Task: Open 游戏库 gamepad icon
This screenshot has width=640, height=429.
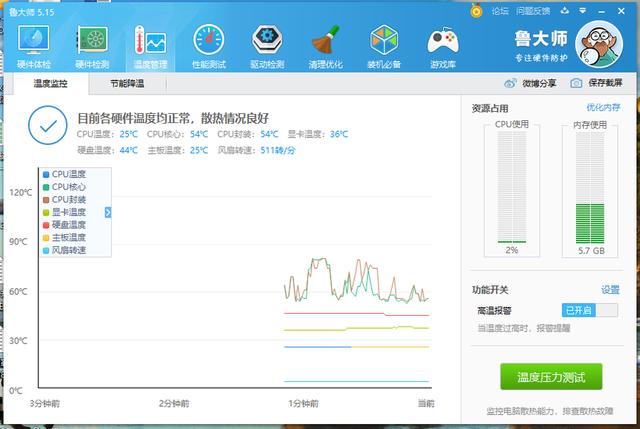Action: click(443, 41)
